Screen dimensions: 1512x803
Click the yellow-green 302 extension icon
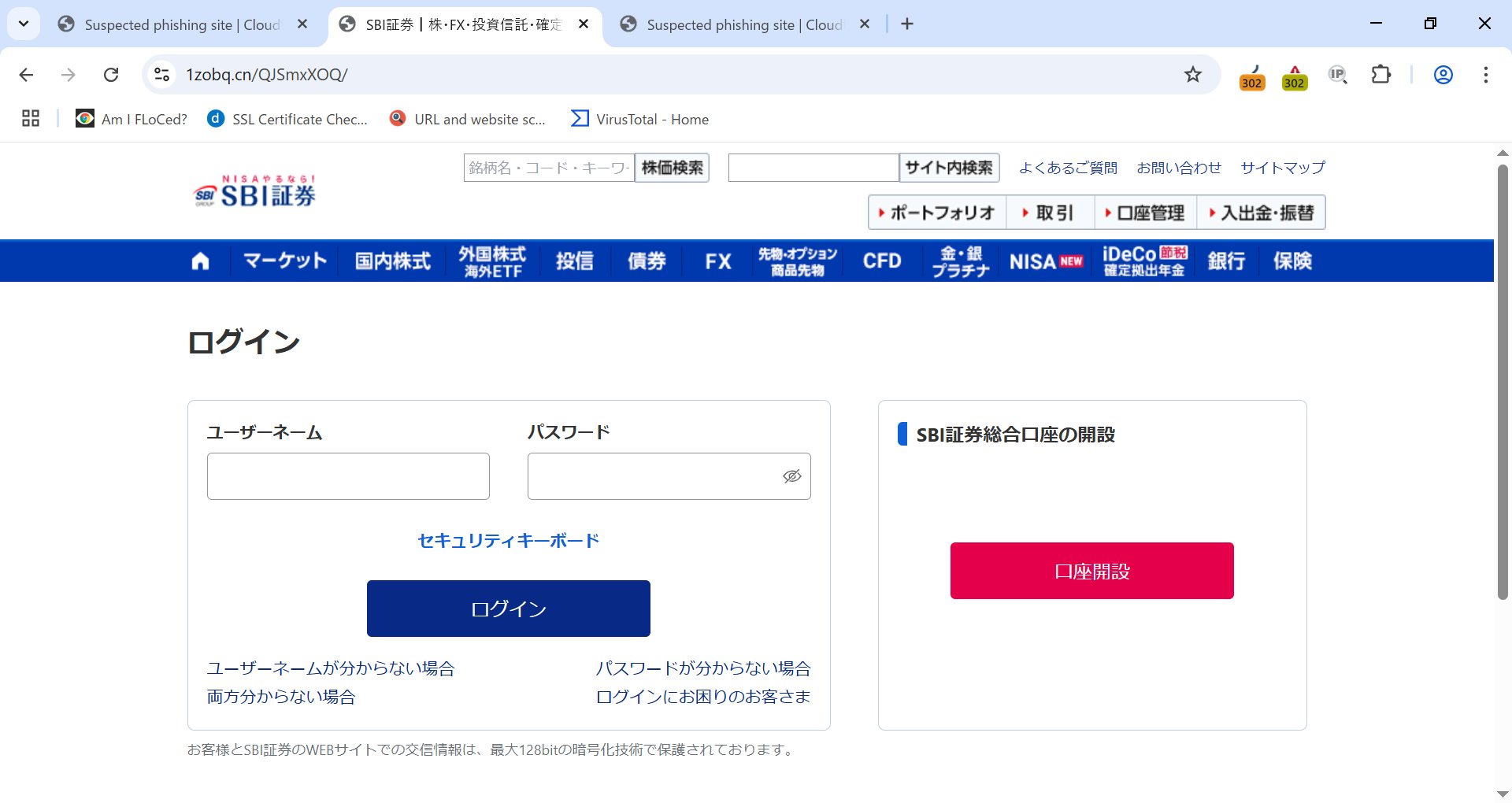click(1295, 77)
